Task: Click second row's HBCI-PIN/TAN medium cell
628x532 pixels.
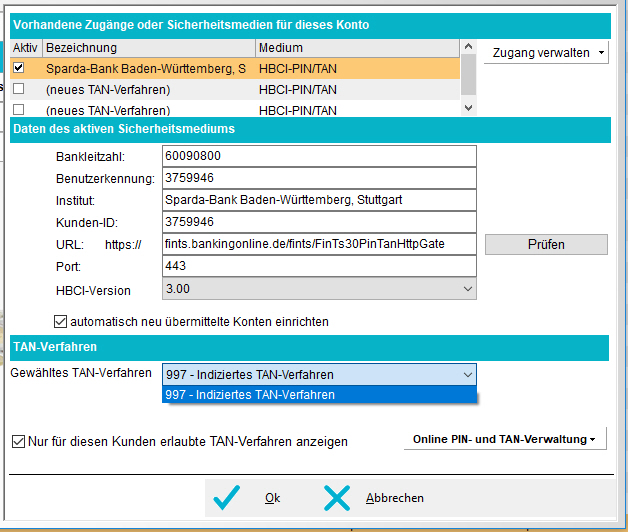Action: (298, 90)
